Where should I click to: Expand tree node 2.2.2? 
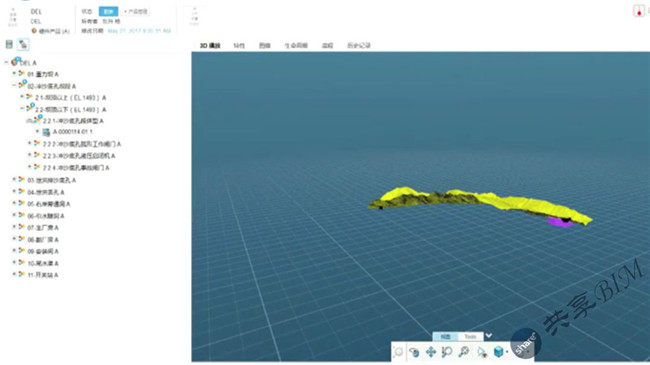coord(29,143)
